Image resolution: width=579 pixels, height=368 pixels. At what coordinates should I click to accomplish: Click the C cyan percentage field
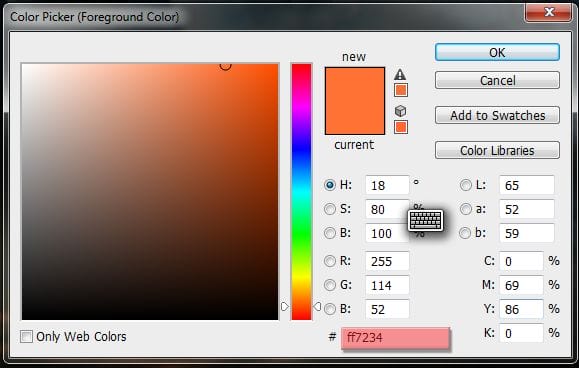[521, 261]
